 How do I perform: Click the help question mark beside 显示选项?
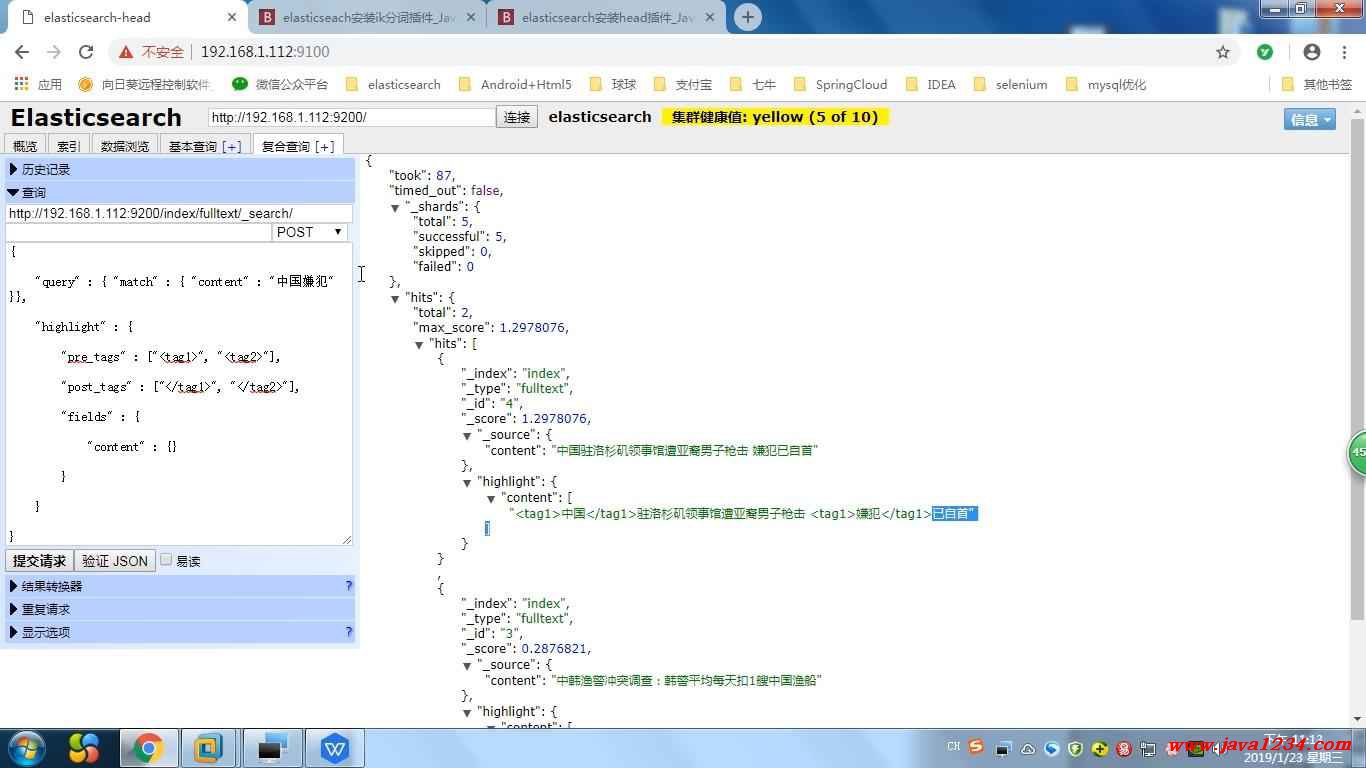click(x=349, y=632)
